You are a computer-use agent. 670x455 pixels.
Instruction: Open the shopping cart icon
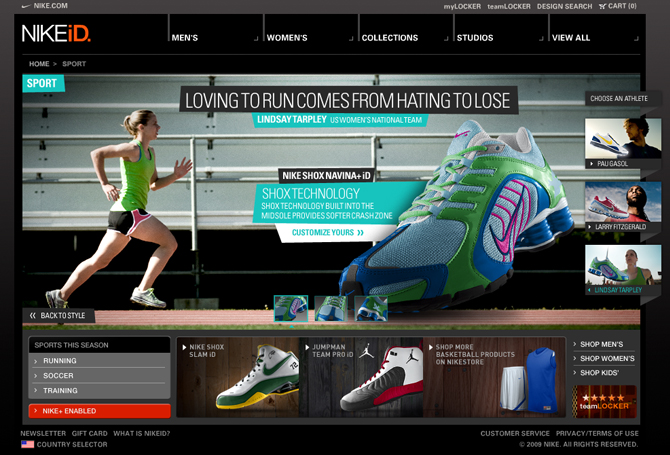pyautogui.click(x=602, y=6)
